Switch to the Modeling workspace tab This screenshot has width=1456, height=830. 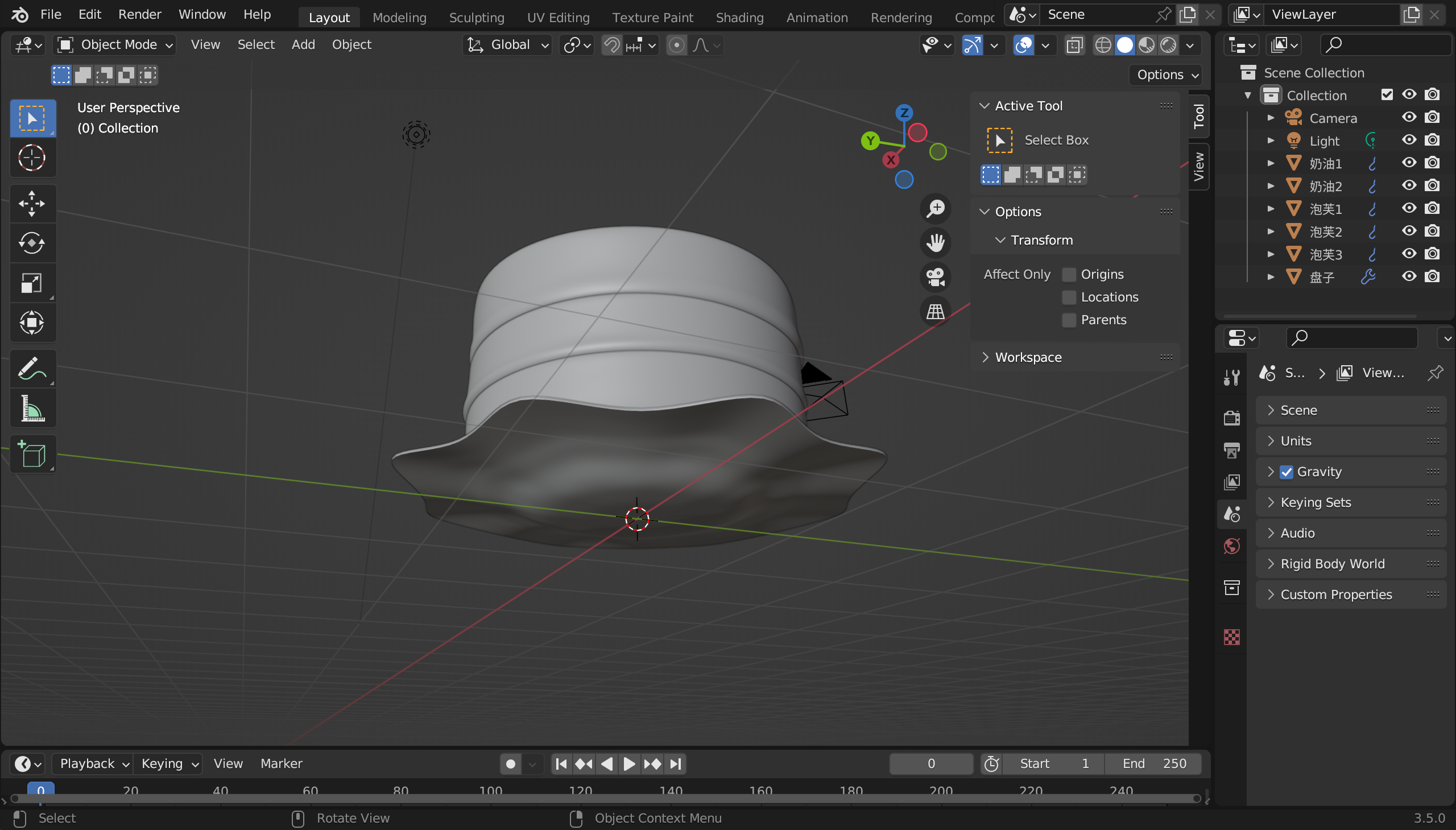pyautogui.click(x=399, y=18)
